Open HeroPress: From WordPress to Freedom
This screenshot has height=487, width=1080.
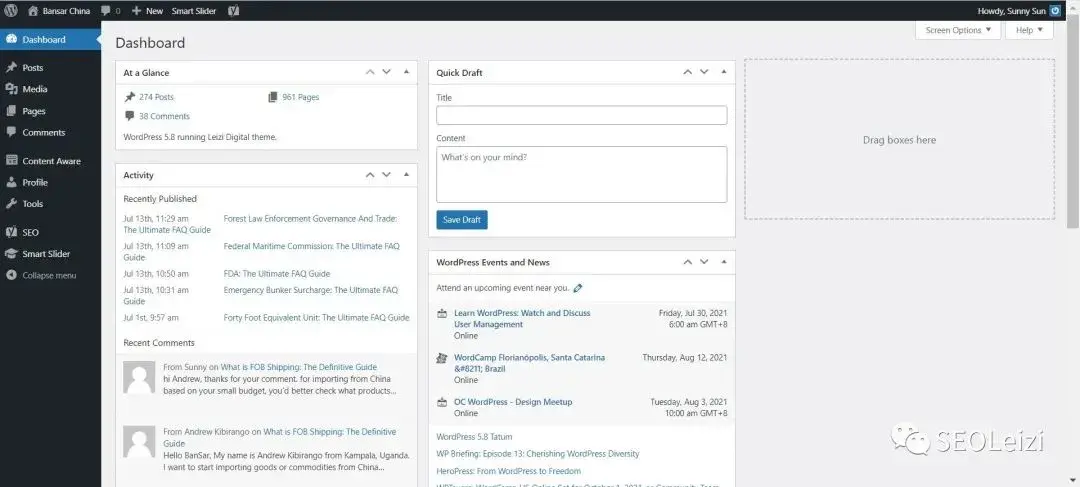pos(508,471)
